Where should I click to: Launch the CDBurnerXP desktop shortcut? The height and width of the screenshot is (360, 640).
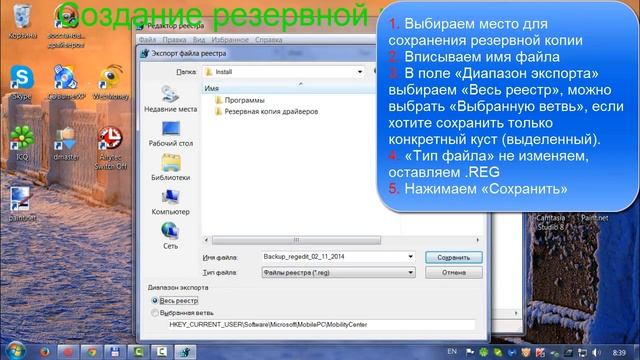coord(66,83)
